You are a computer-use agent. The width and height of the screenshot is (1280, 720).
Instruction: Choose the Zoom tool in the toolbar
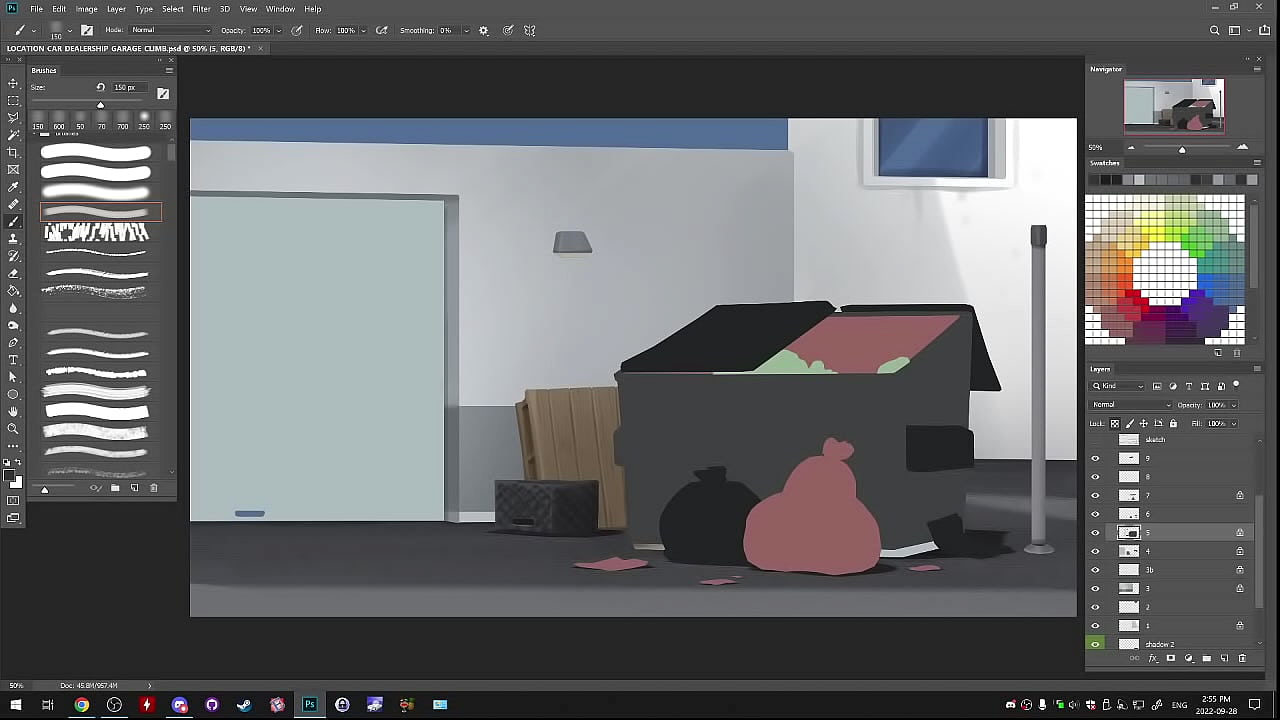pyautogui.click(x=13, y=429)
